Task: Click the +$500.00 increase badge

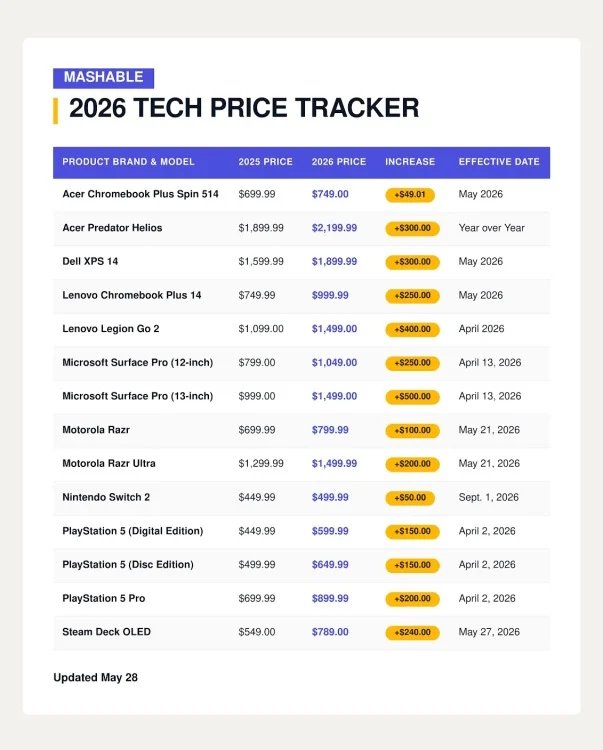Action: 412,397
